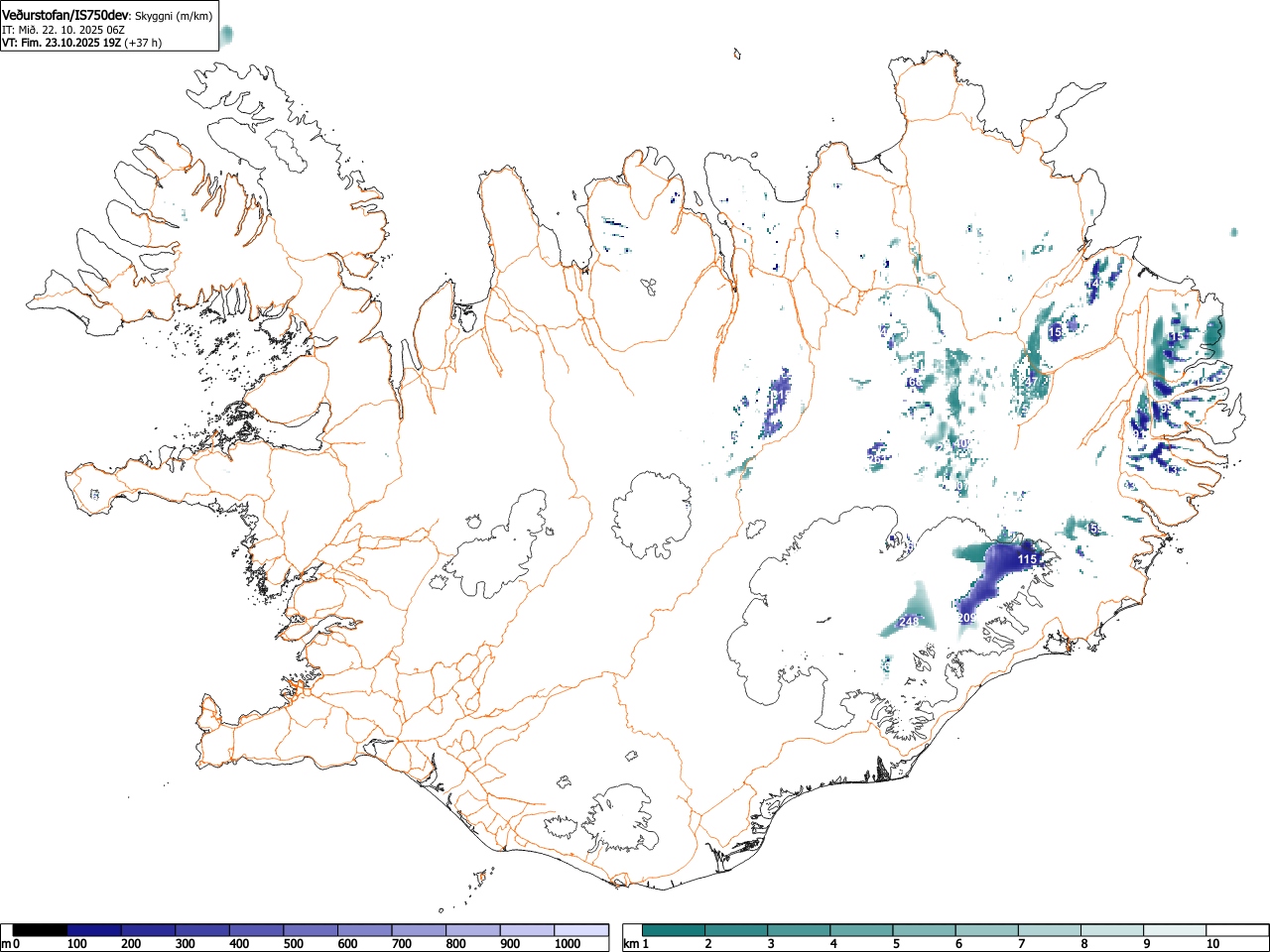The width and height of the screenshot is (1270, 952).
Task: Click the 'km' unit label on the right legend
Action: [630, 944]
